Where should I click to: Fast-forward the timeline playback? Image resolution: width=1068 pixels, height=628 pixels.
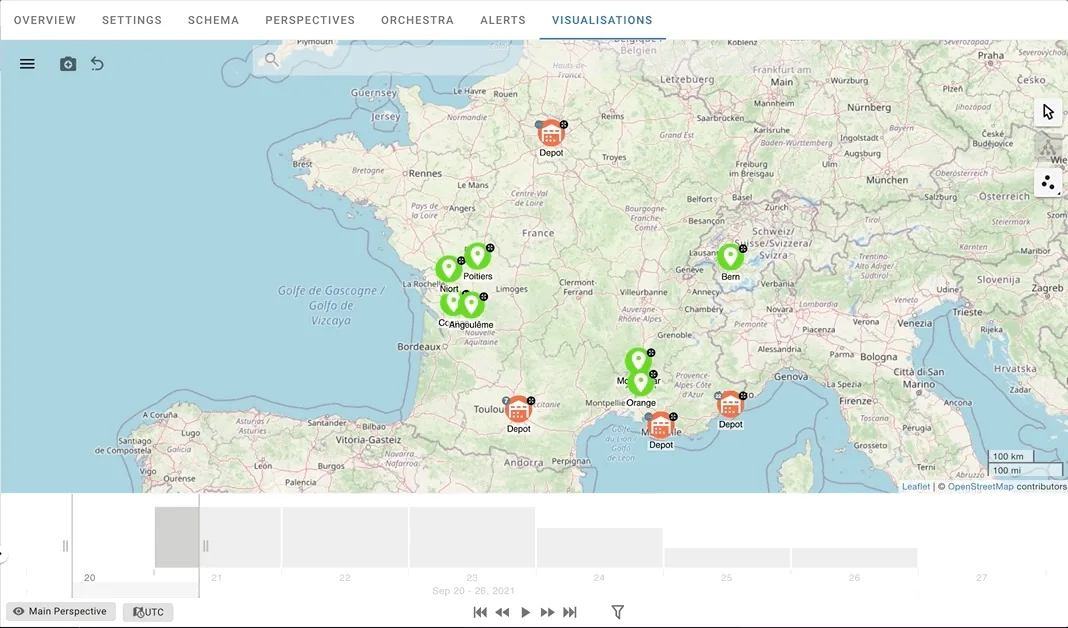point(547,612)
